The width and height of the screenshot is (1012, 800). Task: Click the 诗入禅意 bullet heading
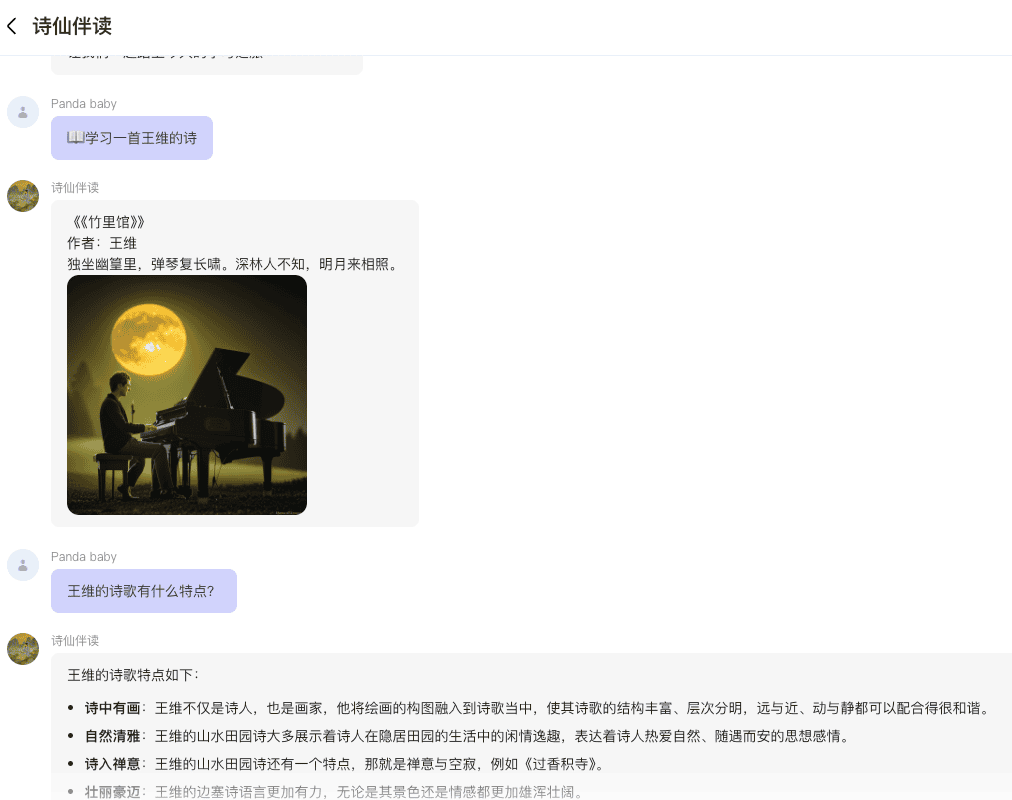click(x=112, y=764)
